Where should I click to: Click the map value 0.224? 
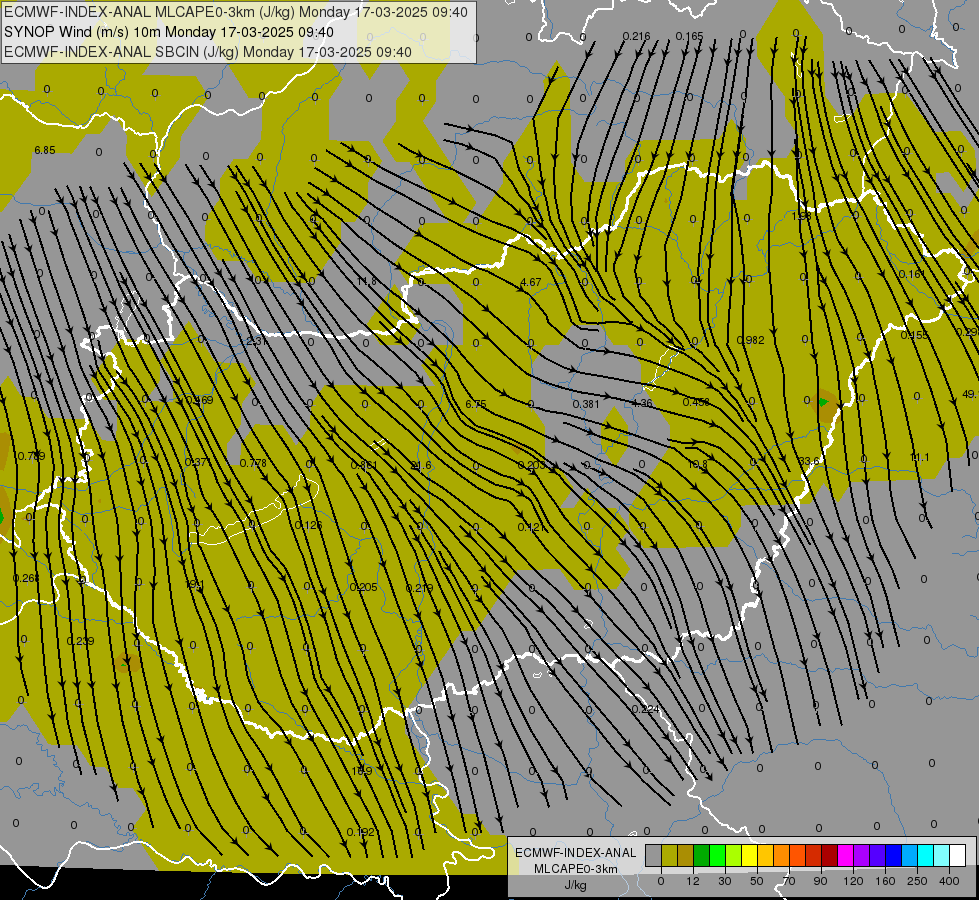[646, 709]
